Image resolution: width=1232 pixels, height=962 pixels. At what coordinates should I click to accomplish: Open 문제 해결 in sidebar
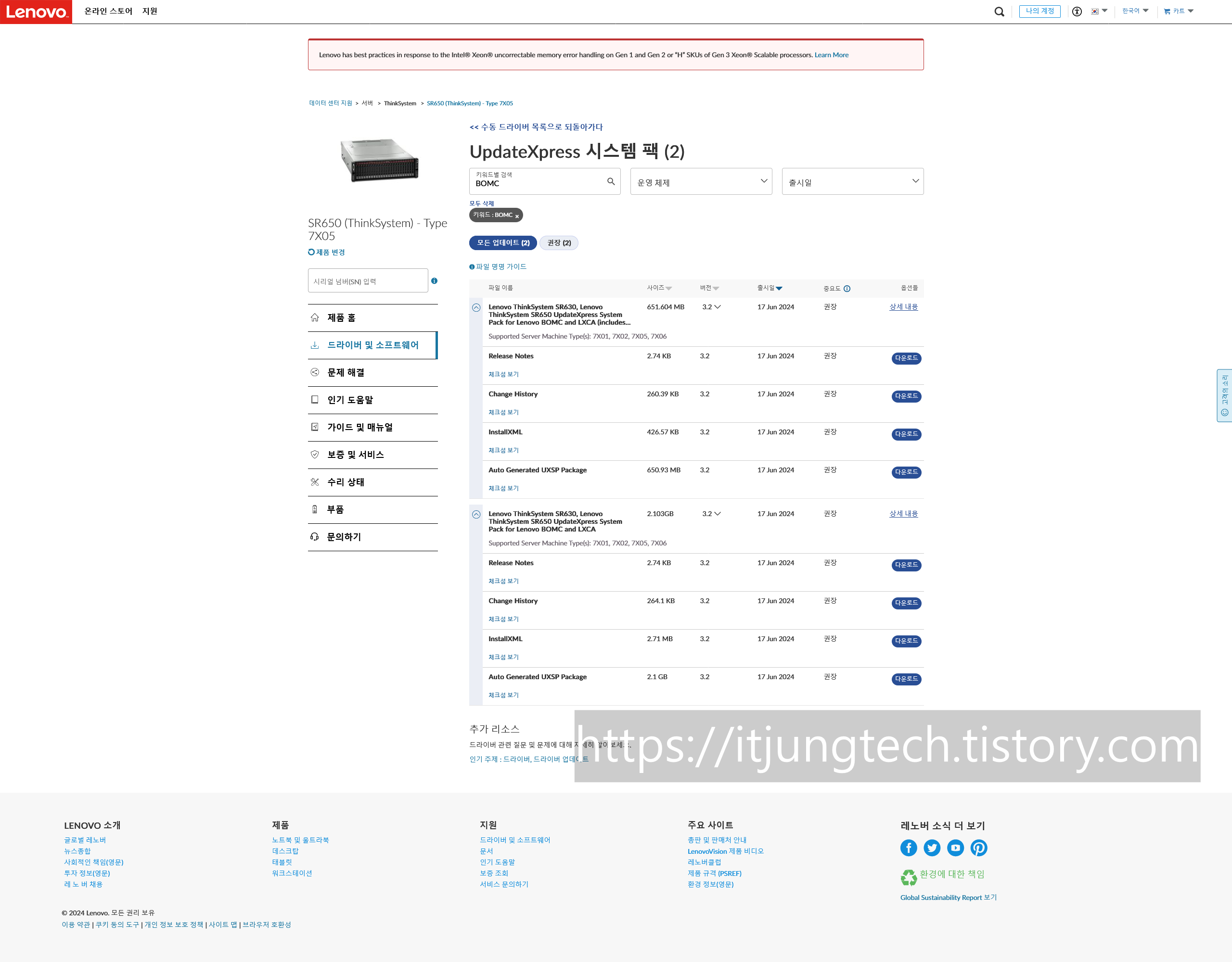pyautogui.click(x=373, y=373)
